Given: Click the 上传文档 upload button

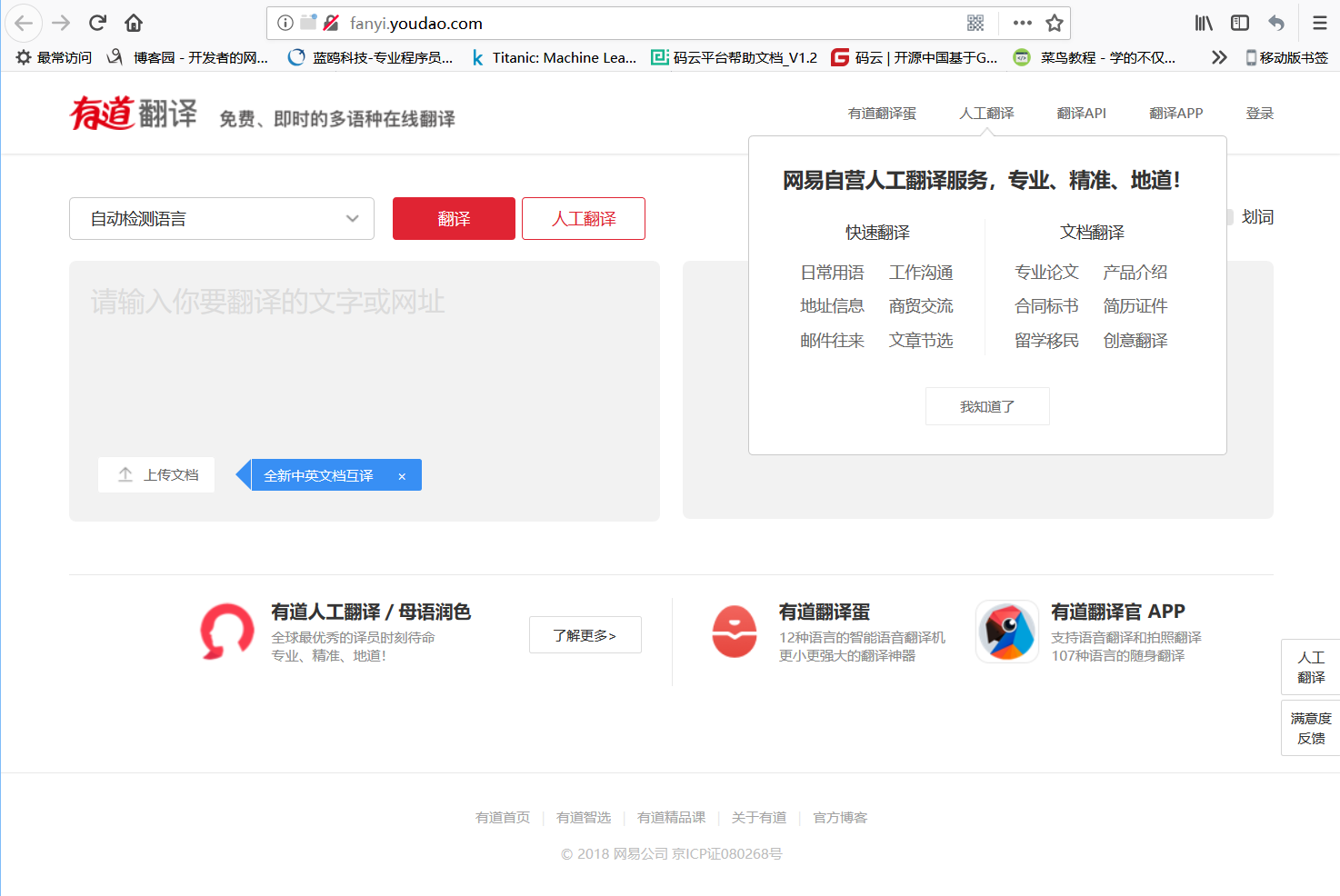Looking at the screenshot, I should (156, 475).
